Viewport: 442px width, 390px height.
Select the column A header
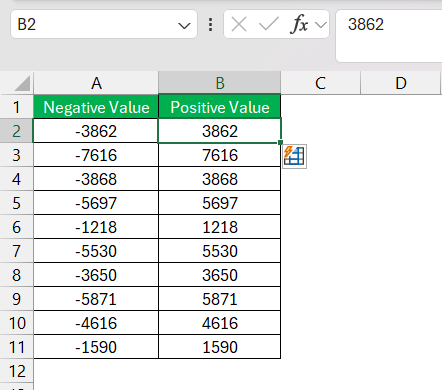click(96, 83)
